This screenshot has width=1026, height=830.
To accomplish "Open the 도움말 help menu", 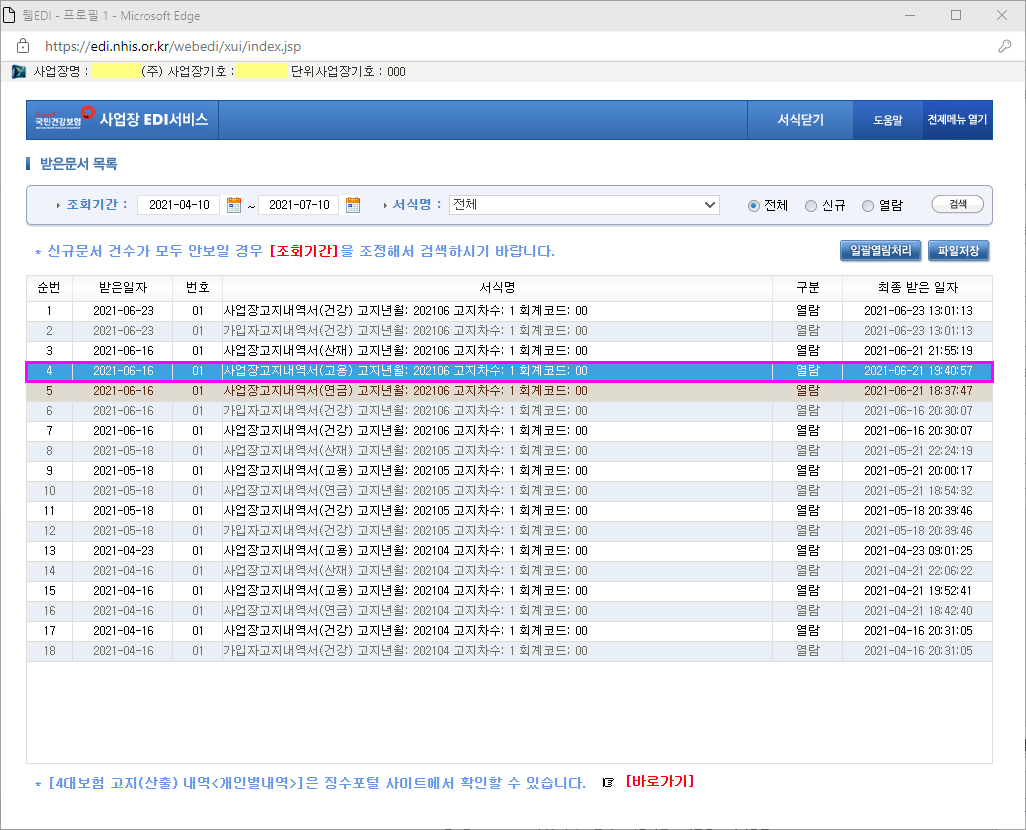I will (x=887, y=120).
